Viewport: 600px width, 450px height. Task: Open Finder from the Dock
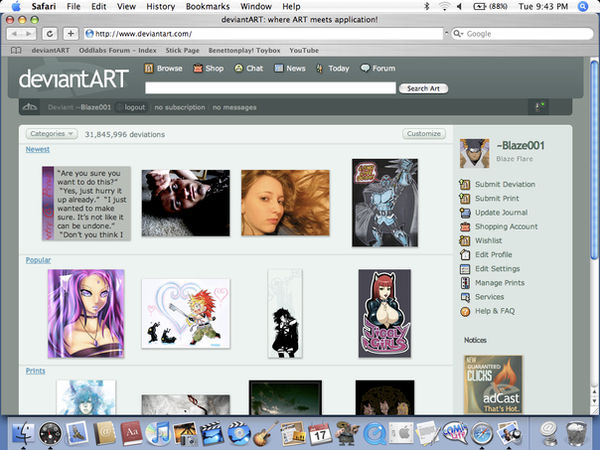point(23,434)
